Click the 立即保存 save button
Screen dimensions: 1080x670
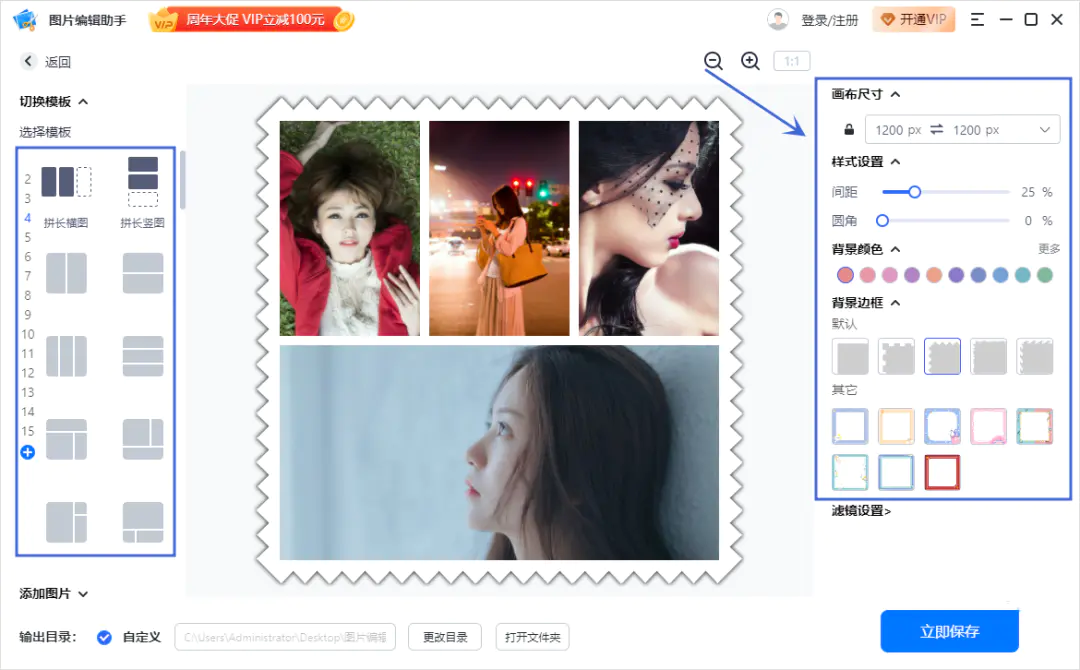pyautogui.click(x=949, y=631)
